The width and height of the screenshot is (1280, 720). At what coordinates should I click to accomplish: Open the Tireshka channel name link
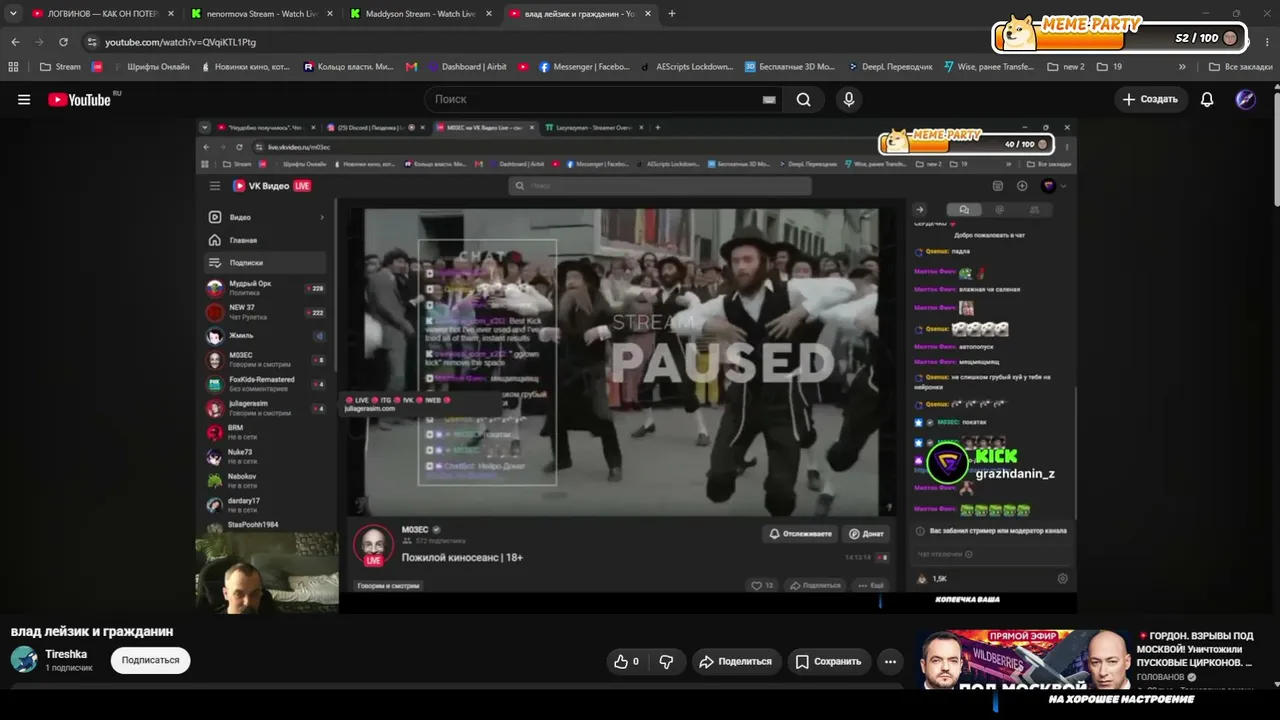pyautogui.click(x=66, y=654)
